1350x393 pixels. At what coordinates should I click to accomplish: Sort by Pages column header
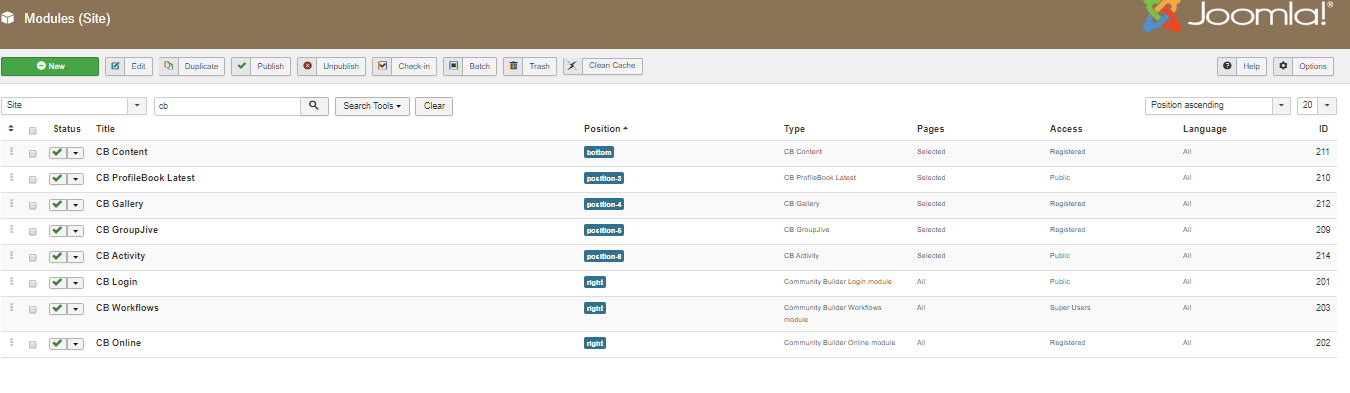pos(930,129)
